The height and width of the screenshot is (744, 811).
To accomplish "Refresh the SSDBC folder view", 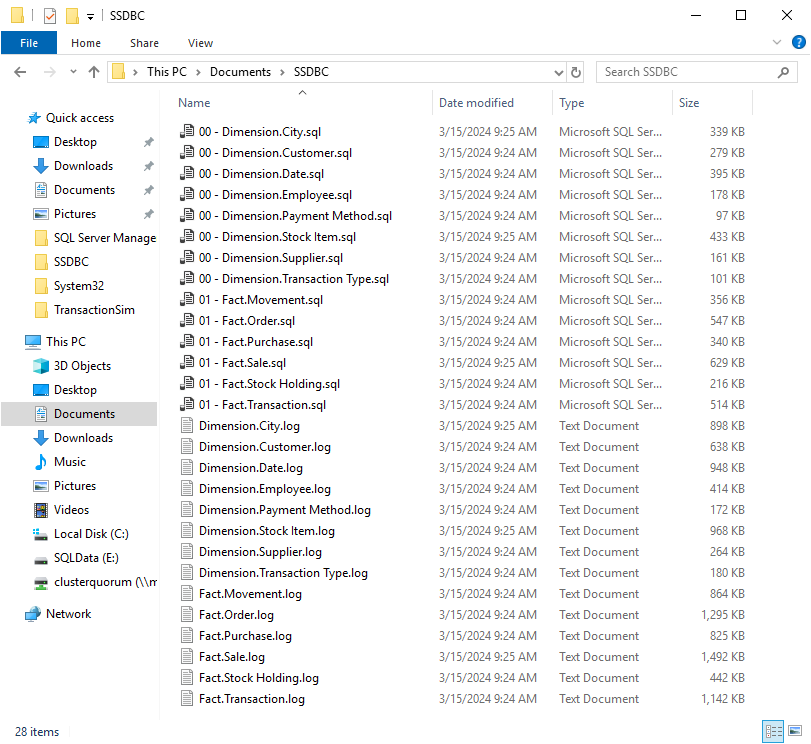I will coord(576,72).
